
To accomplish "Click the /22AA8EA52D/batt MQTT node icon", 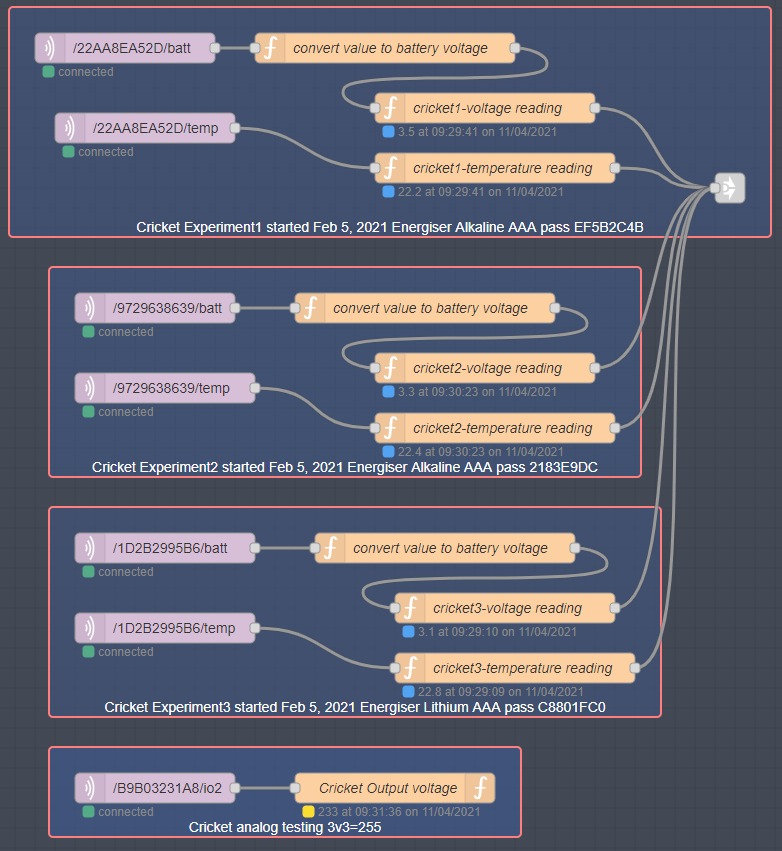I will pos(50,48).
